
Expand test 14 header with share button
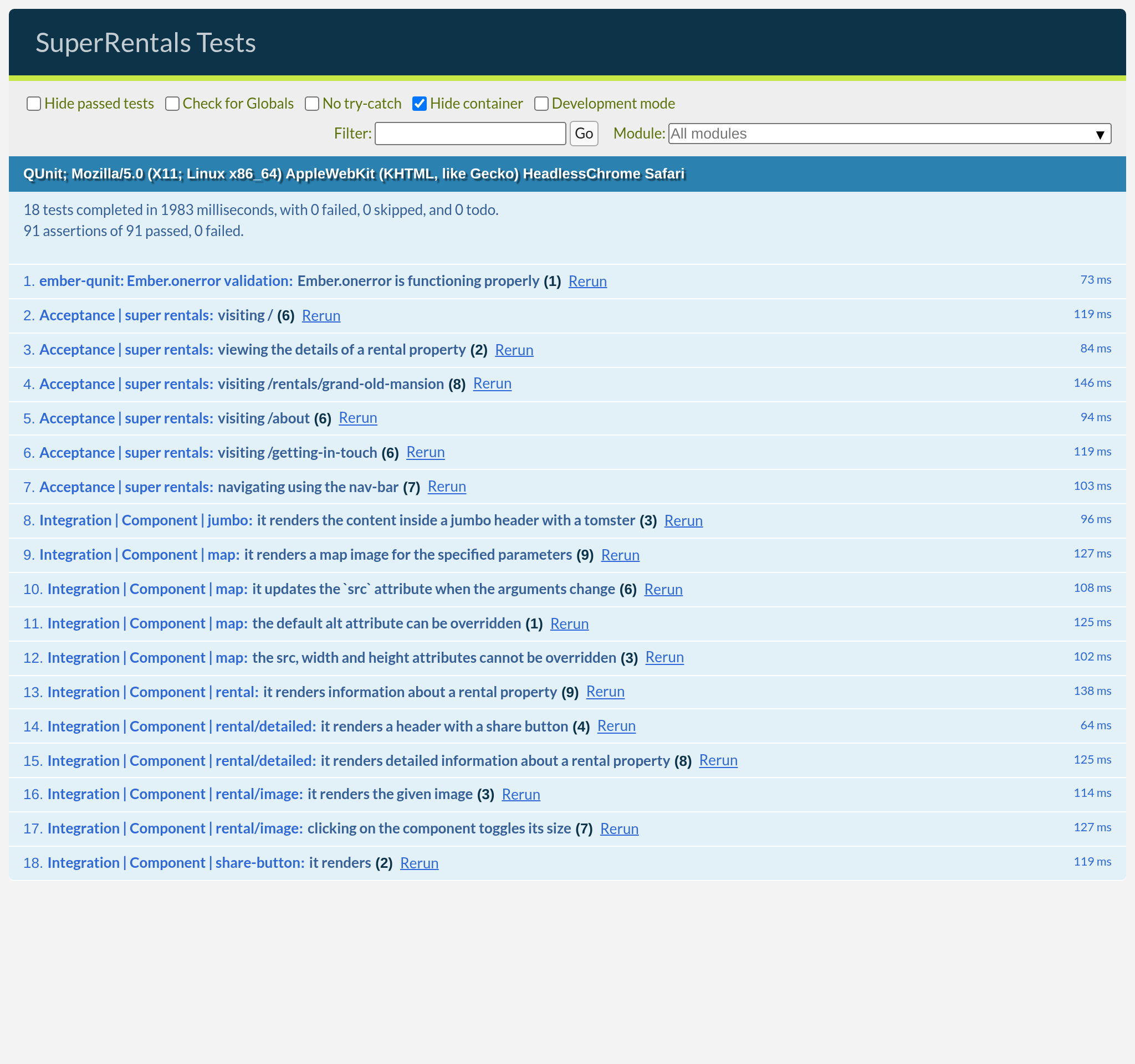444,726
